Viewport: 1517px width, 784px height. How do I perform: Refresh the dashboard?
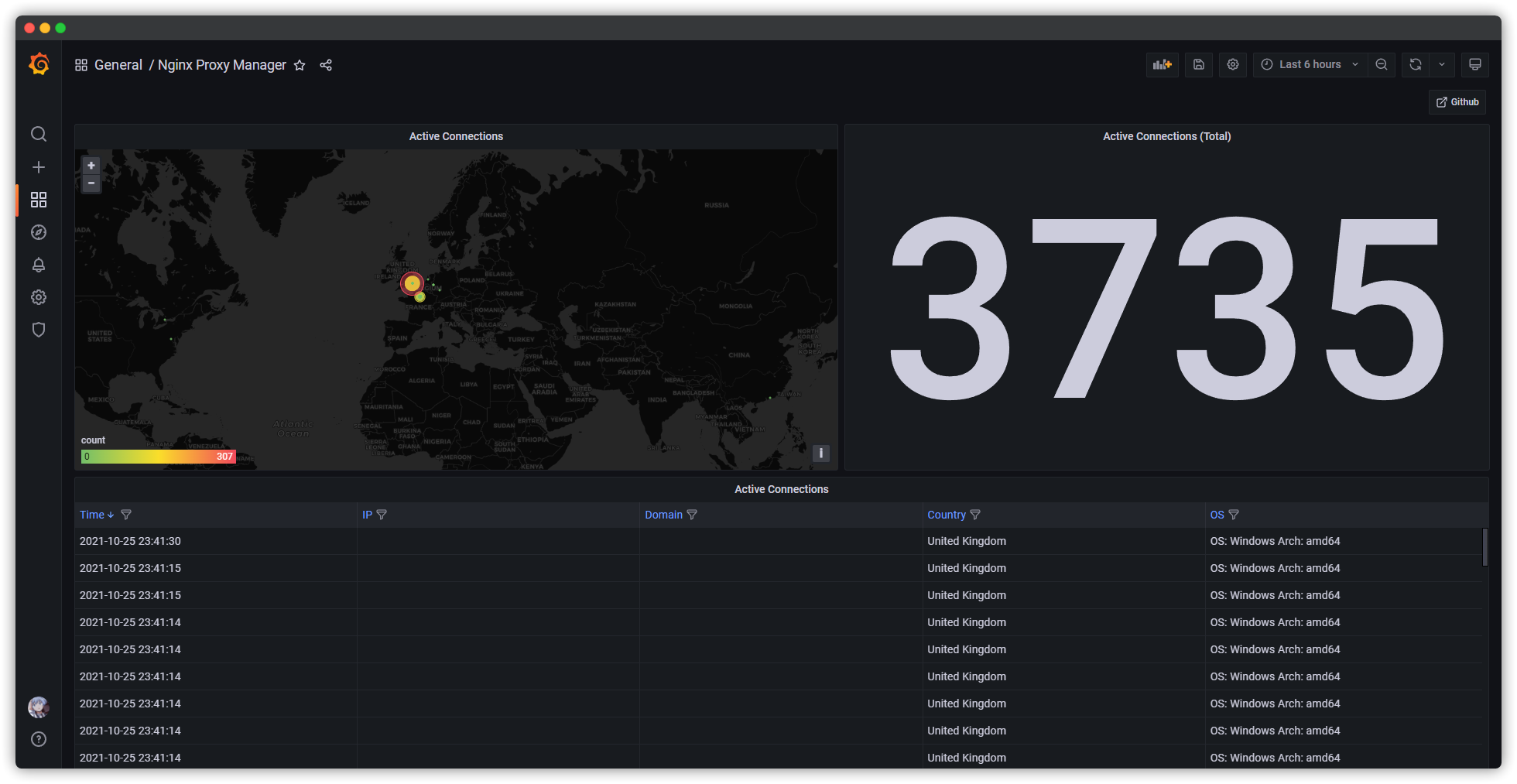1416,64
